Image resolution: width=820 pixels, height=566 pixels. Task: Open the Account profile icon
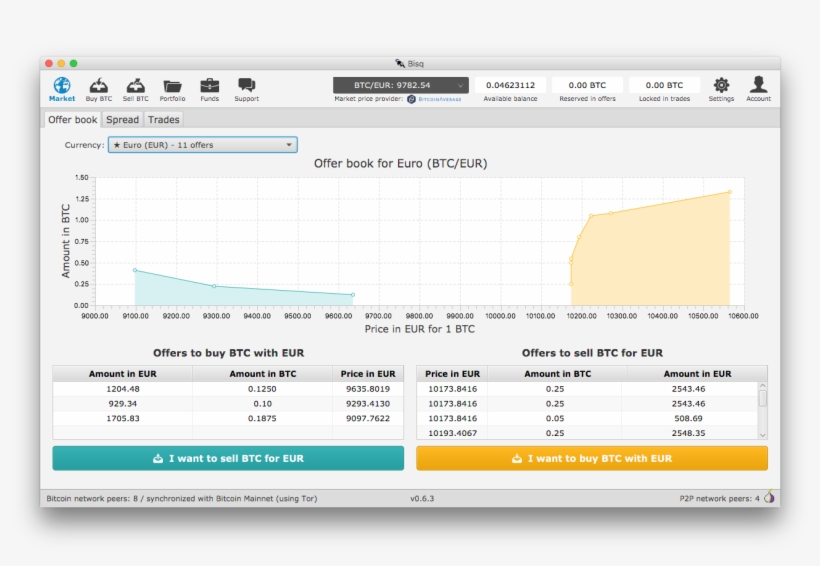pos(758,85)
